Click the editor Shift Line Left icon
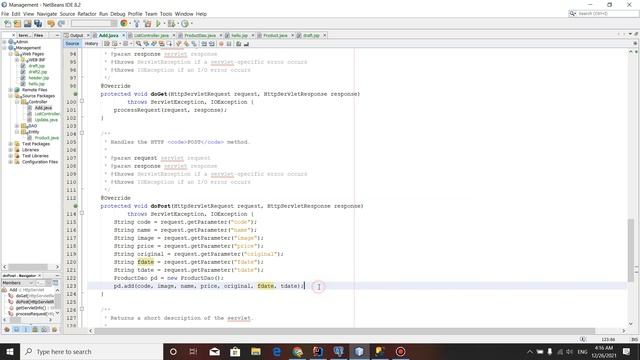Image resolution: width=640 pixels, height=360 pixels. (x=204, y=44)
